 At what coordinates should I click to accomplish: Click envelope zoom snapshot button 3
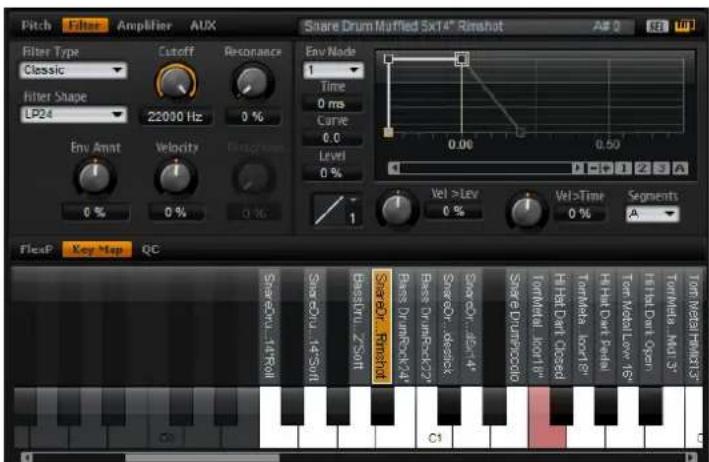click(661, 168)
